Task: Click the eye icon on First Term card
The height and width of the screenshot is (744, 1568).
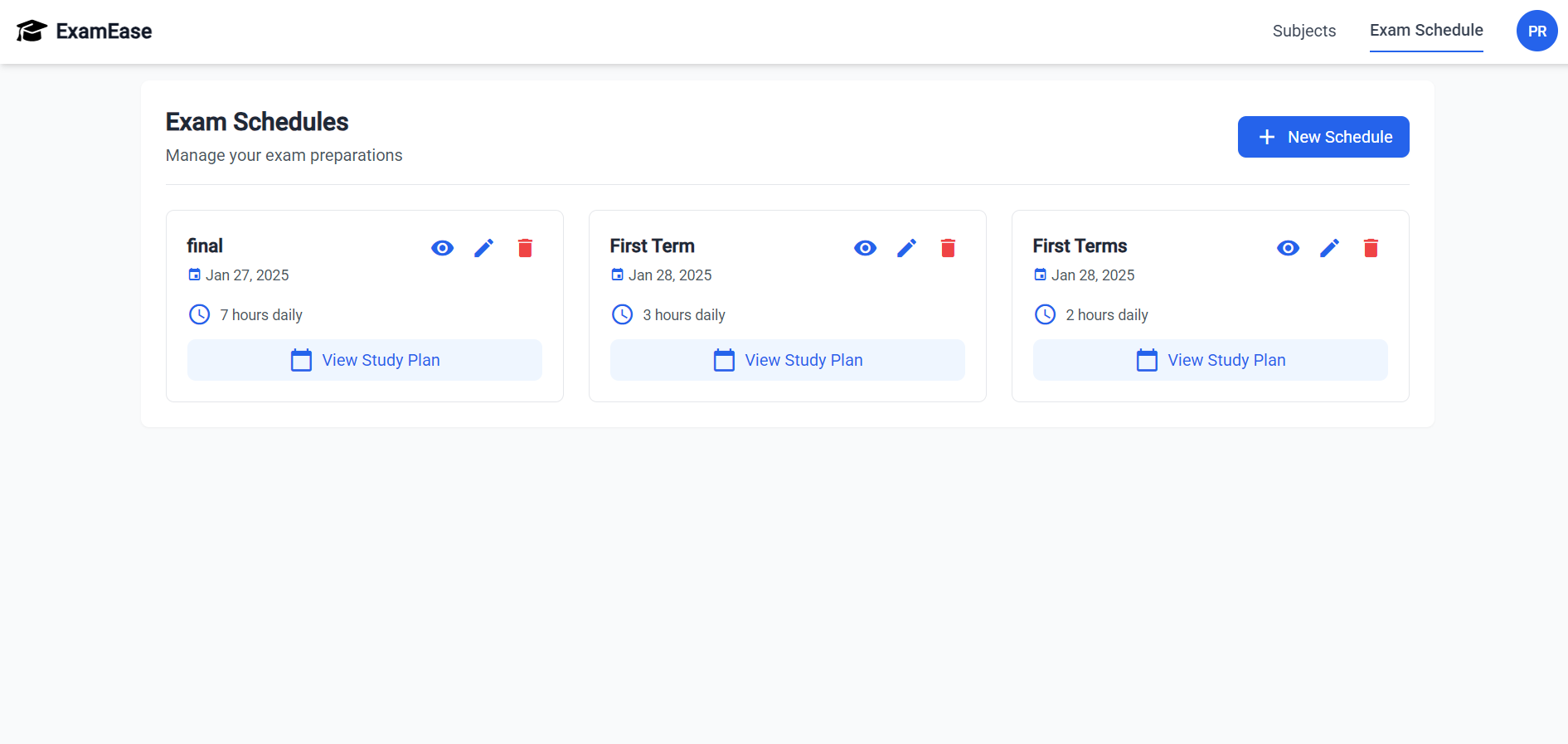Action: (x=866, y=248)
